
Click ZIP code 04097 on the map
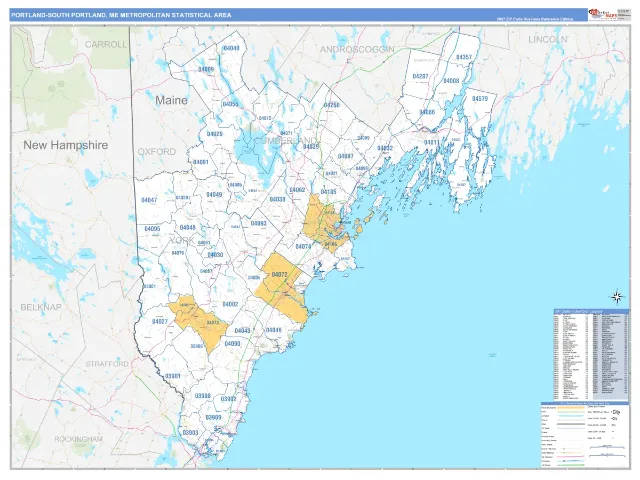click(x=346, y=156)
